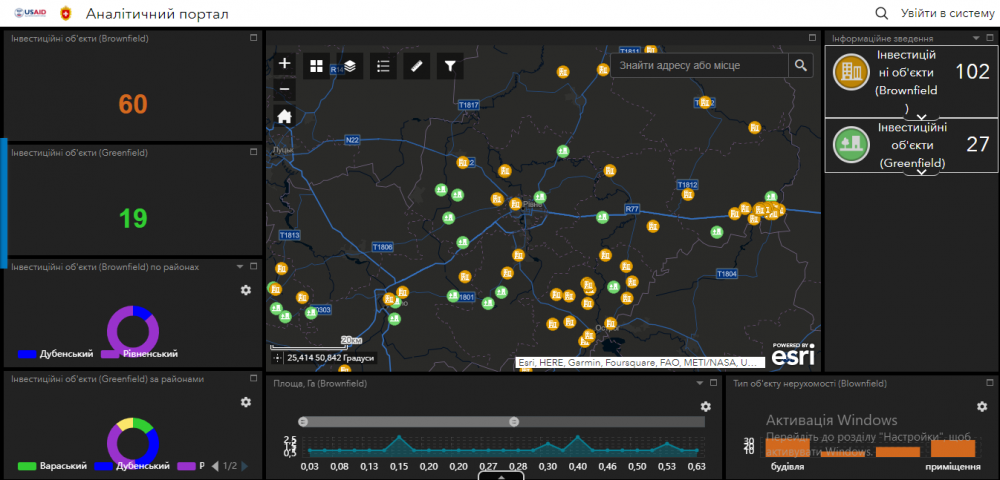Zoom in on the map
Image resolution: width=1000 pixels, height=480 pixels.
pos(284,64)
